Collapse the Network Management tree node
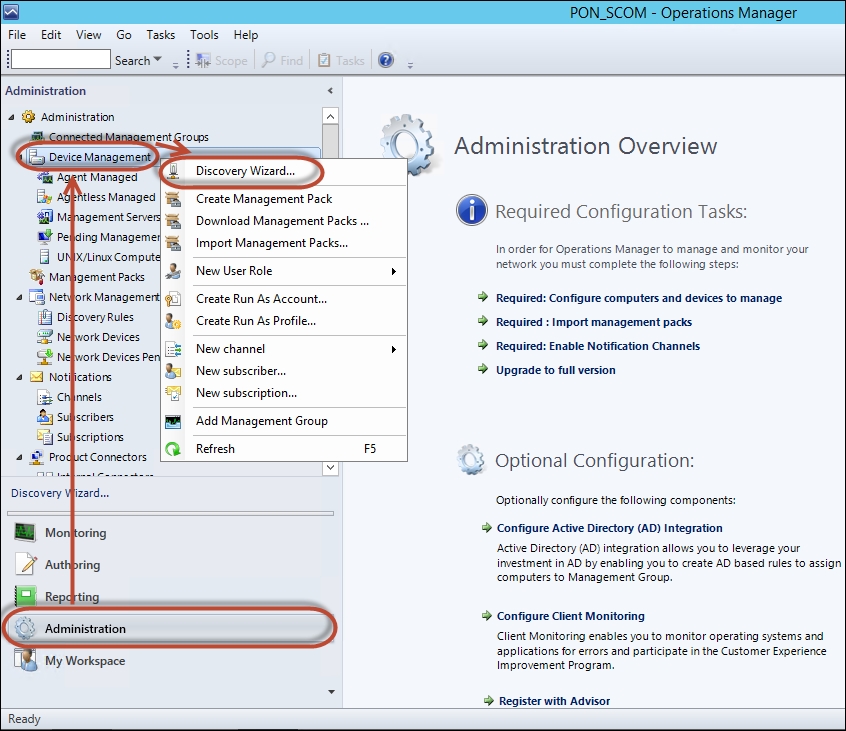The width and height of the screenshot is (846, 731). pyautogui.click(x=19, y=297)
